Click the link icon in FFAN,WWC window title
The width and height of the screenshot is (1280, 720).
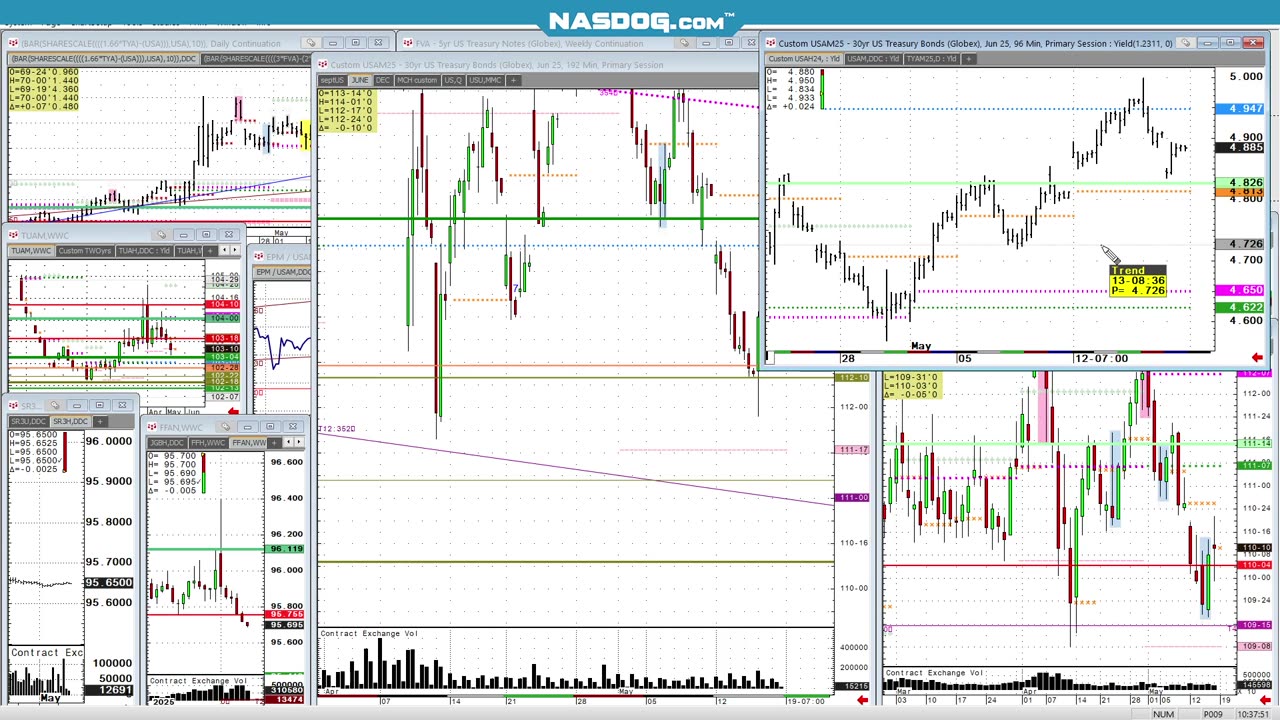point(226,427)
